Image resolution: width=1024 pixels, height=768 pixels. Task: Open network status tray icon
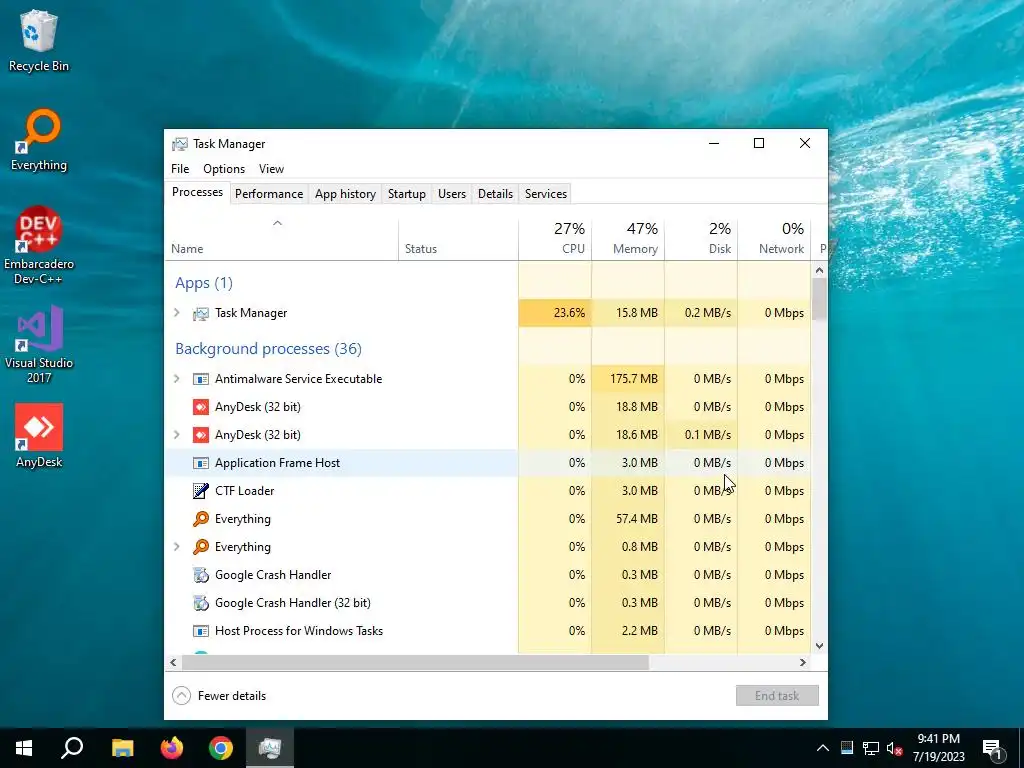pyautogui.click(x=871, y=748)
